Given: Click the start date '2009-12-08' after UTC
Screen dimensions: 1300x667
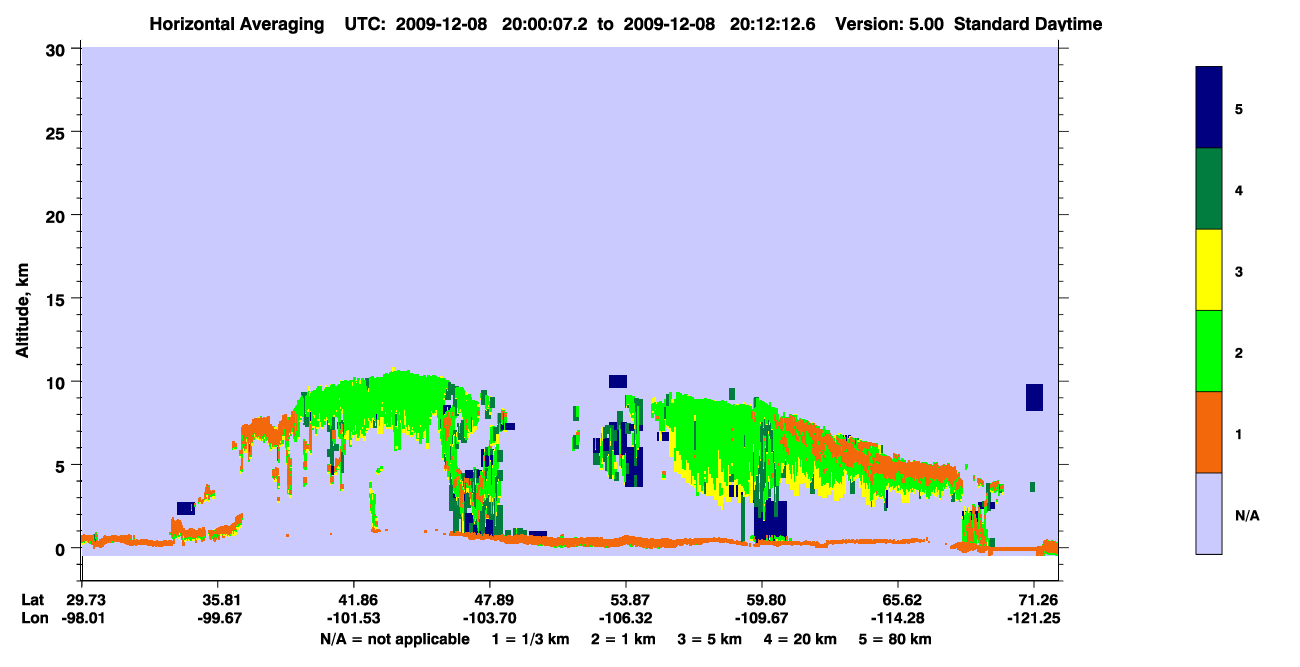Looking at the screenshot, I should (x=439, y=24).
